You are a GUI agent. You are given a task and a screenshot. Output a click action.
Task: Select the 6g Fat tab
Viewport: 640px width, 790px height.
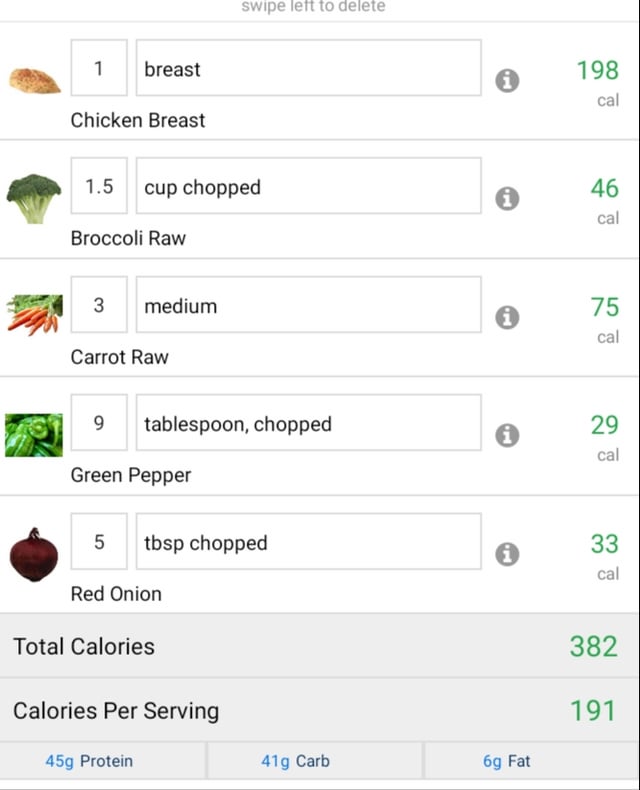(x=532, y=760)
